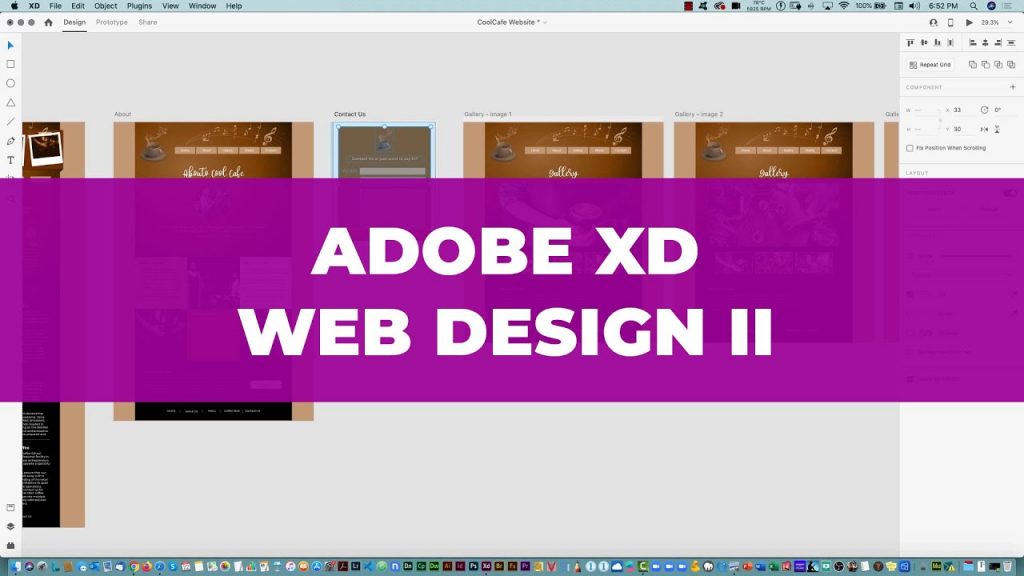Screen dimensions: 1024x576
Task: Click the Repeat Grid button
Action: [x=930, y=64]
